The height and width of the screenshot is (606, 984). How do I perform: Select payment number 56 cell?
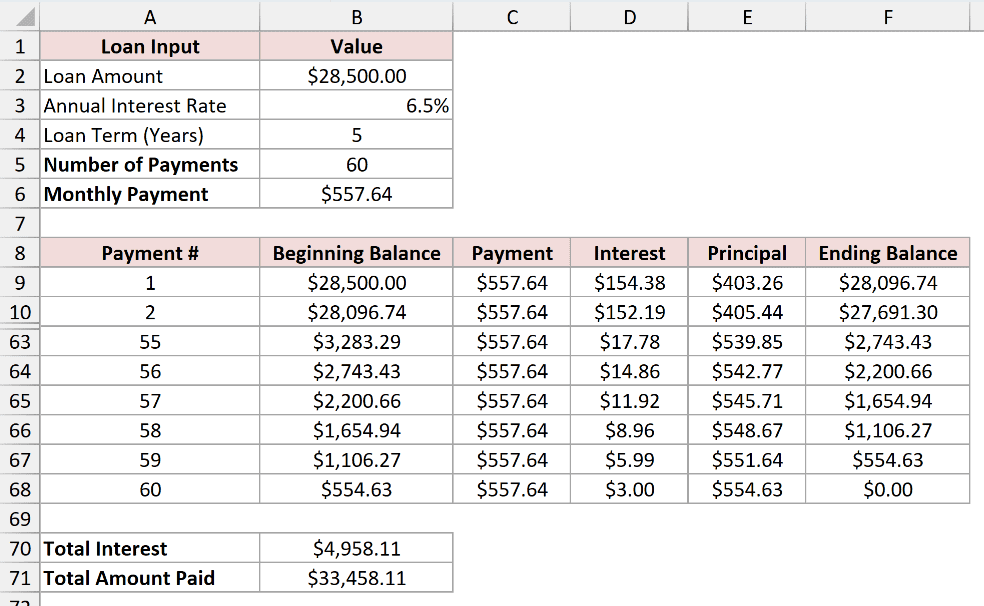149,371
